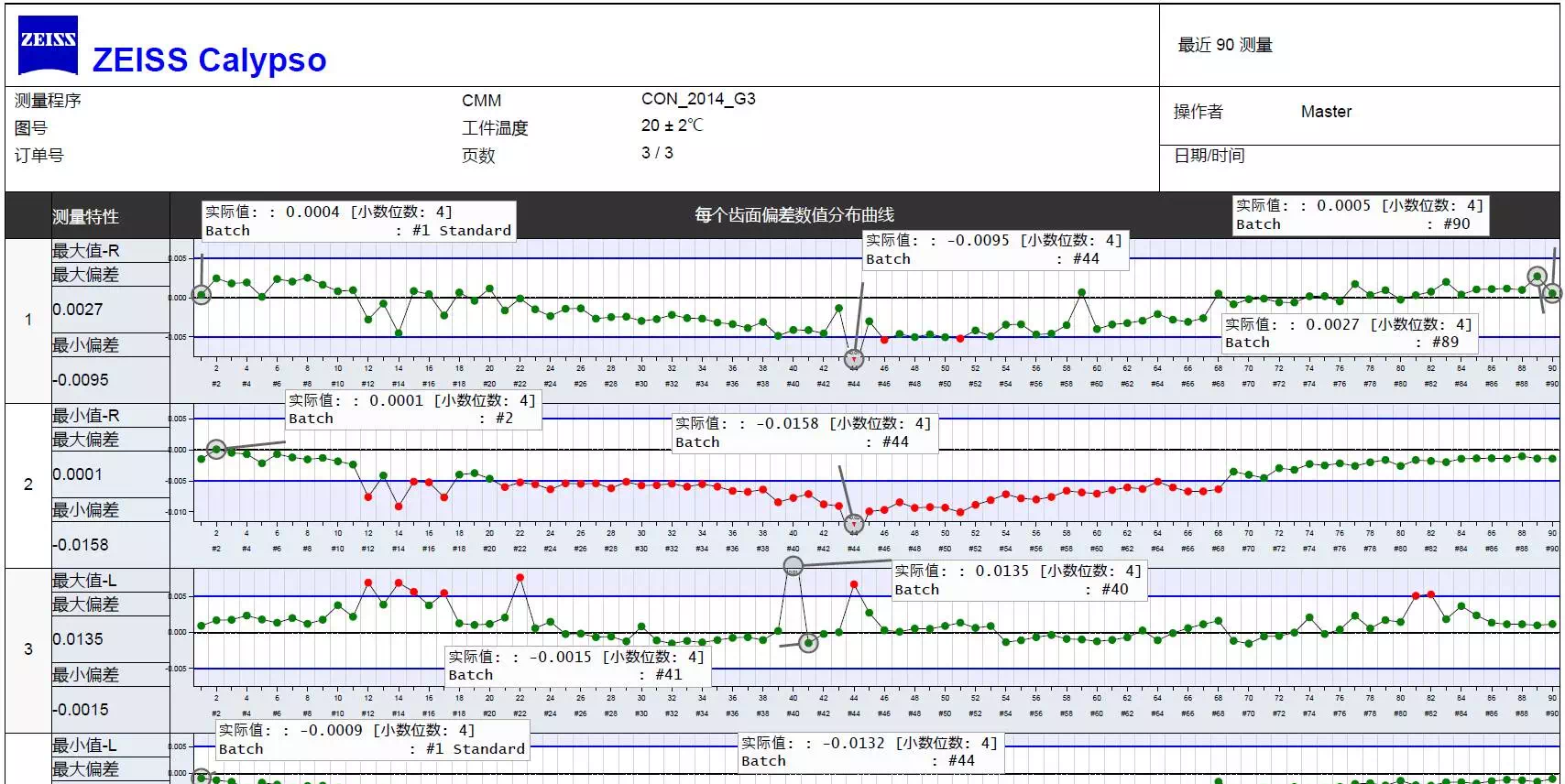Select the 最近 90 测量 header field

tap(1225, 45)
